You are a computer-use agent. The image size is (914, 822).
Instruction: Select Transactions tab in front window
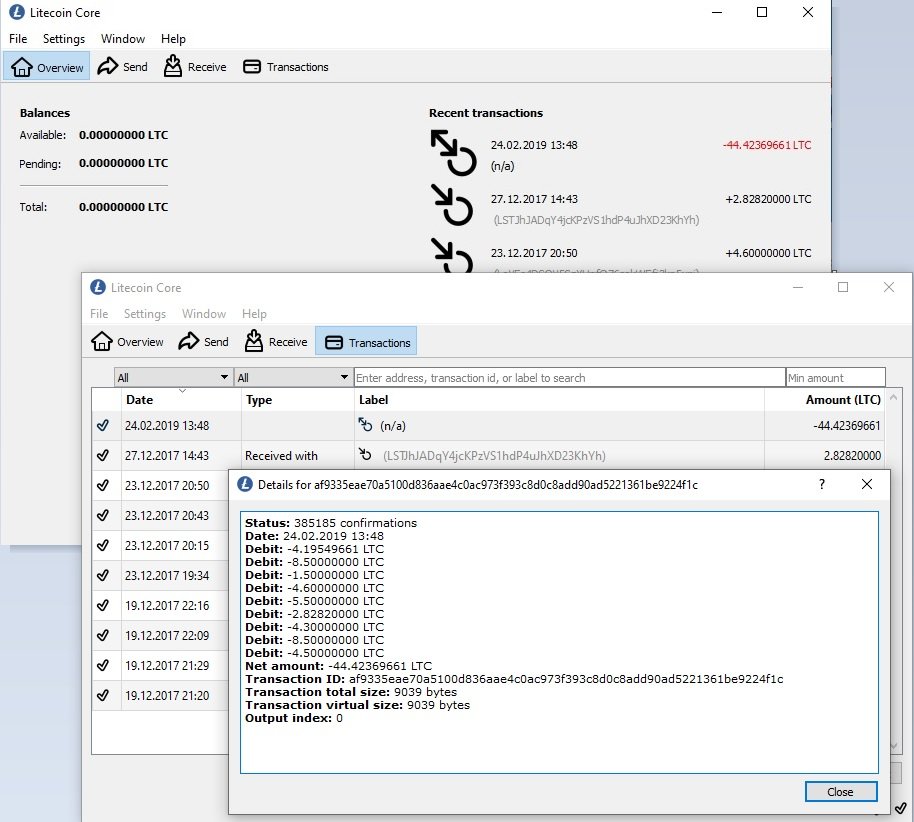(367, 342)
